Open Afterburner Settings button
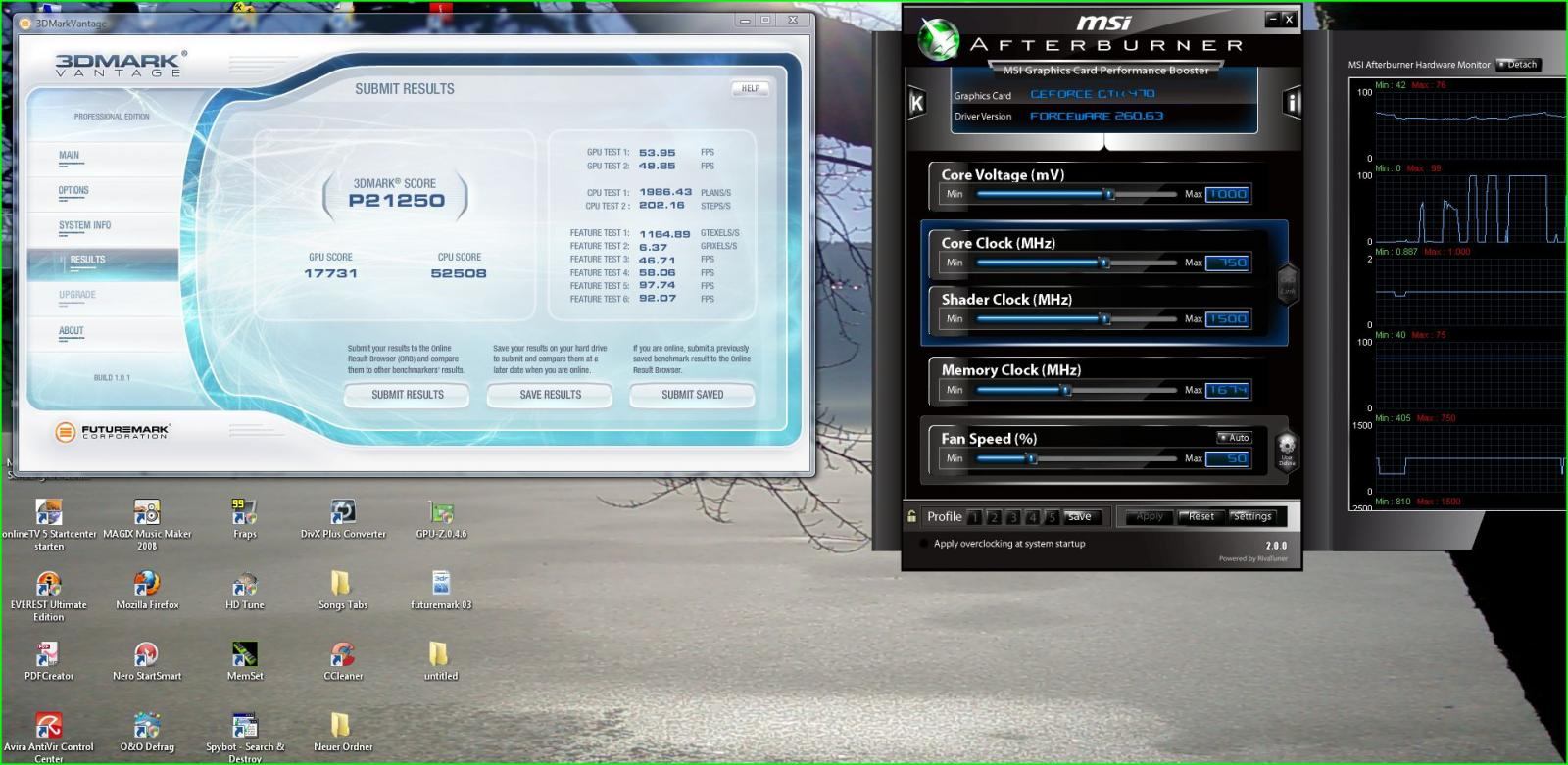The height and width of the screenshot is (765, 1568). point(1252,516)
